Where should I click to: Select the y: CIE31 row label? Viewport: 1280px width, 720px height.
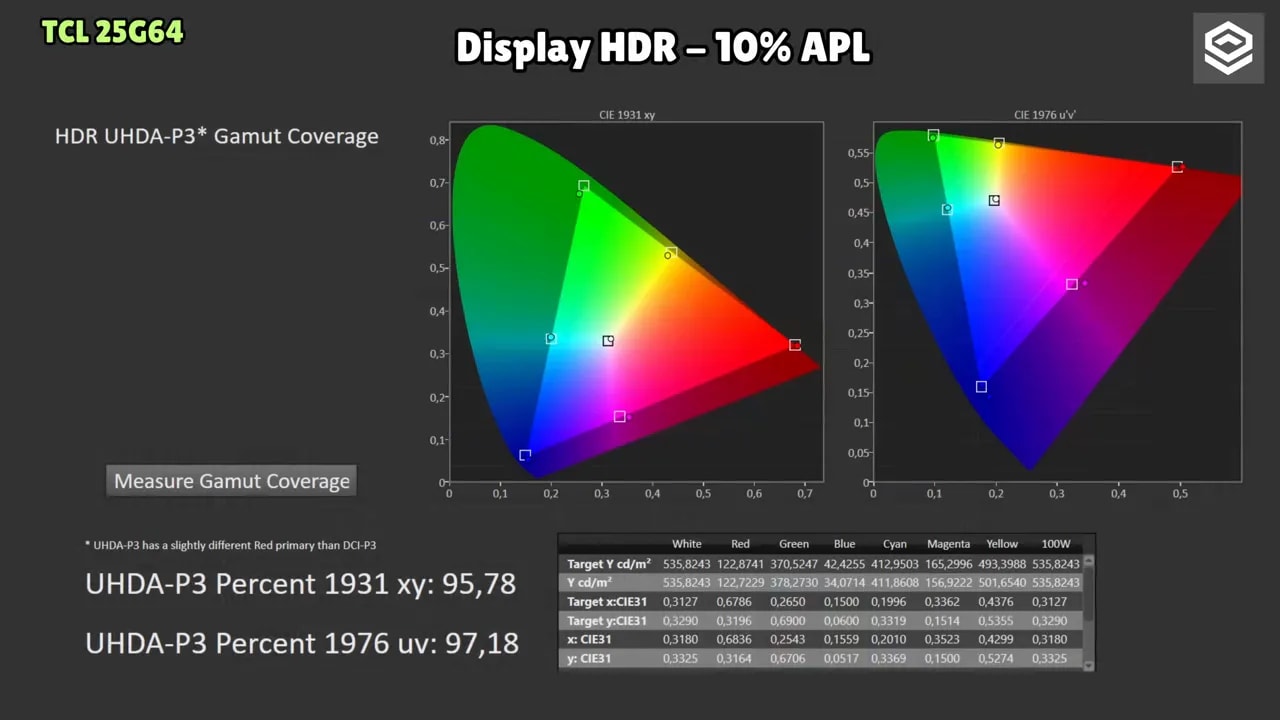coord(590,659)
